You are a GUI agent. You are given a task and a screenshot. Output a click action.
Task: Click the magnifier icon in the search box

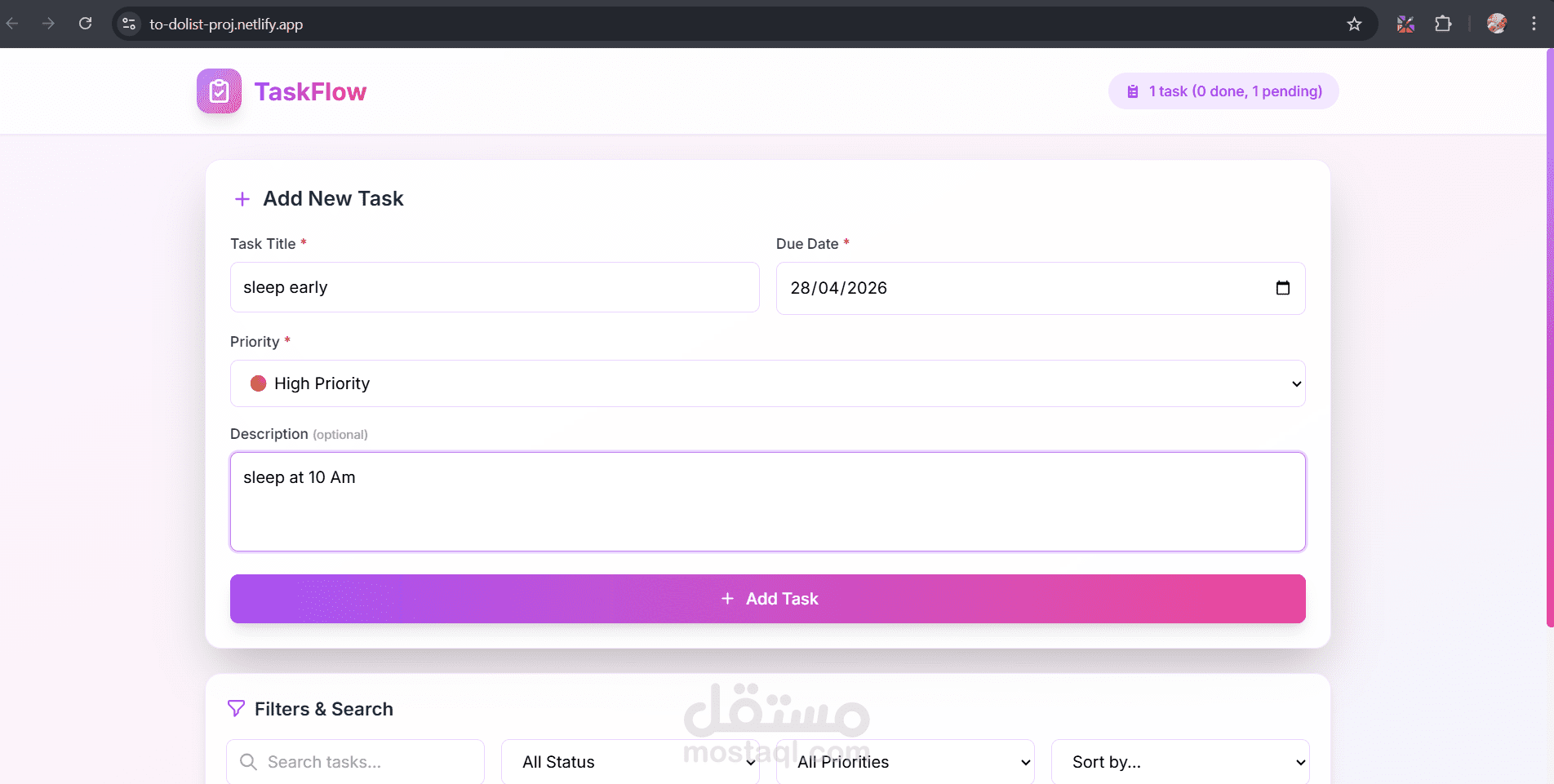click(x=249, y=761)
